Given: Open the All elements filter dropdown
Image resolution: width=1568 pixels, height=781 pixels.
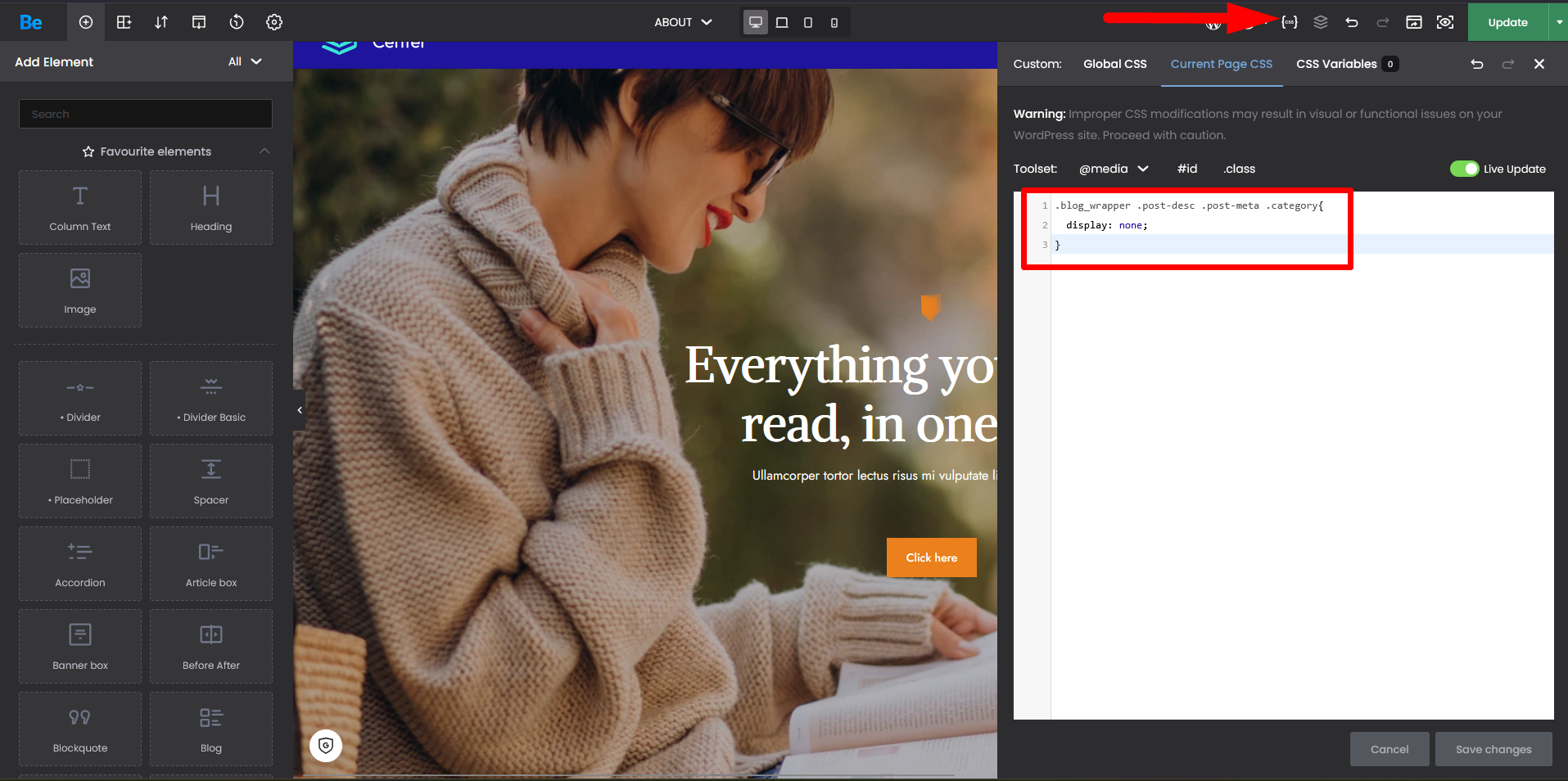Looking at the screenshot, I should click(x=245, y=61).
